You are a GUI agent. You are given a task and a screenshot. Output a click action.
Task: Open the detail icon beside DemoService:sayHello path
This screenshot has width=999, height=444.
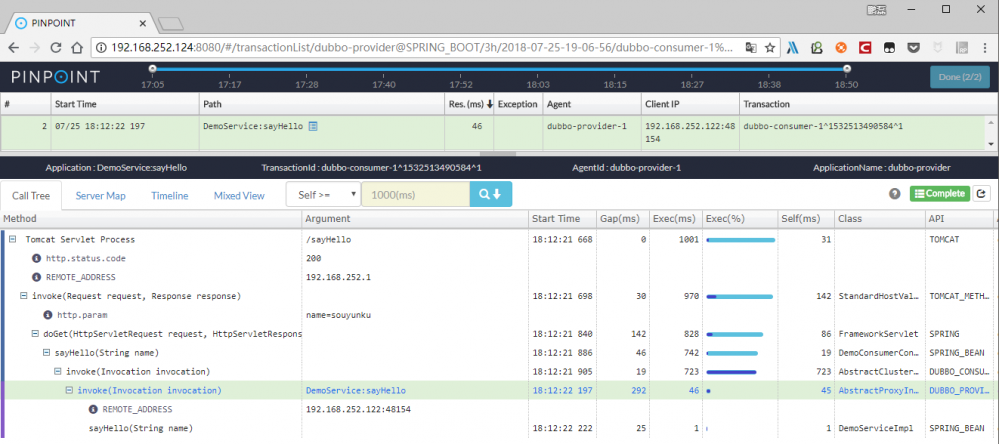point(313,126)
